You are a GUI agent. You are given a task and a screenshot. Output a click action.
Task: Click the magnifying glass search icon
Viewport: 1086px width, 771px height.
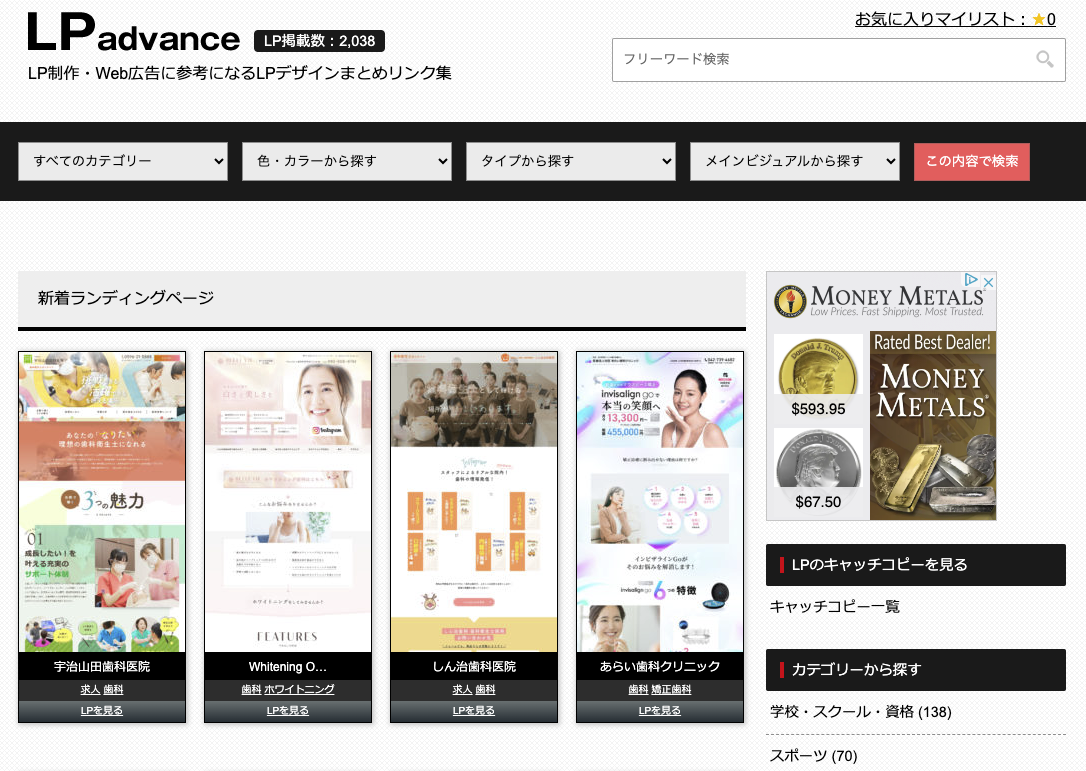tap(1045, 59)
